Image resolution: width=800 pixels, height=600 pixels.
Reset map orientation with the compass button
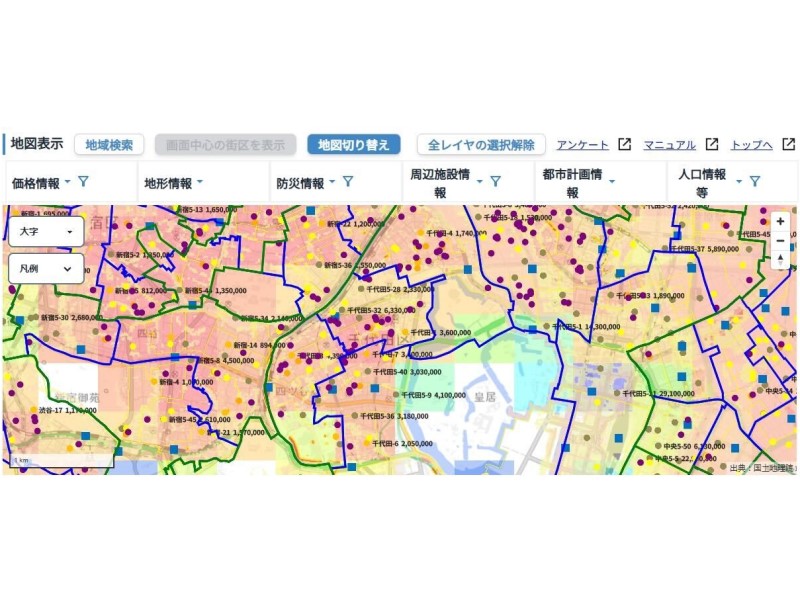click(x=780, y=260)
